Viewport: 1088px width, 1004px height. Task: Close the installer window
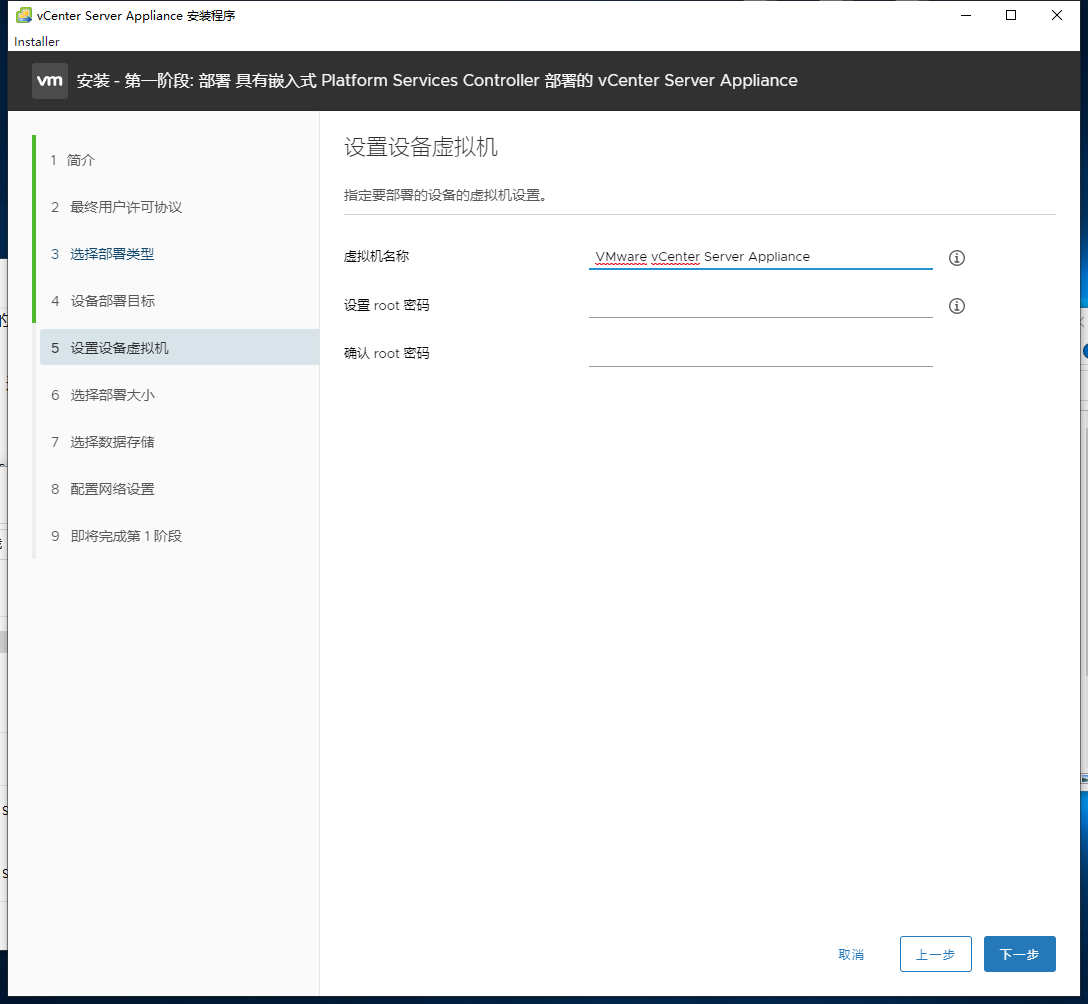tap(1057, 15)
